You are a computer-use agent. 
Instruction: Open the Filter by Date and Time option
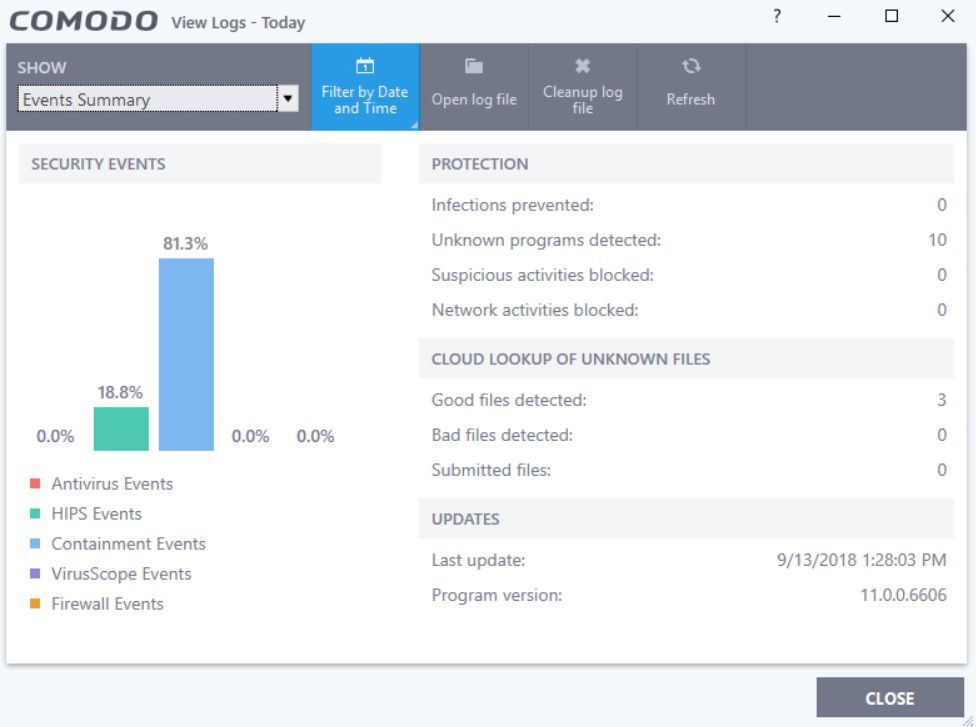(365, 87)
